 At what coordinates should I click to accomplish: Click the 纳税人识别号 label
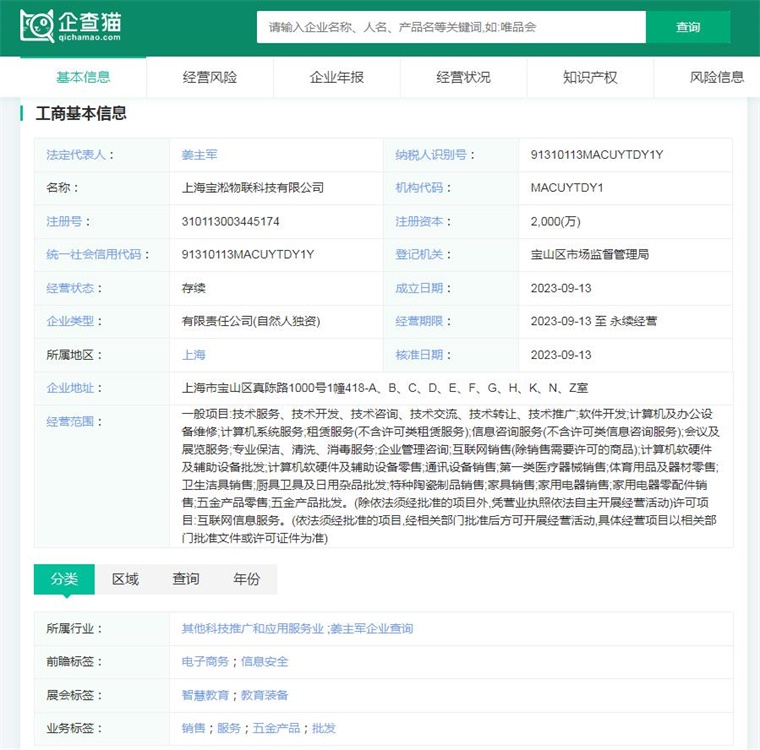coord(431,155)
